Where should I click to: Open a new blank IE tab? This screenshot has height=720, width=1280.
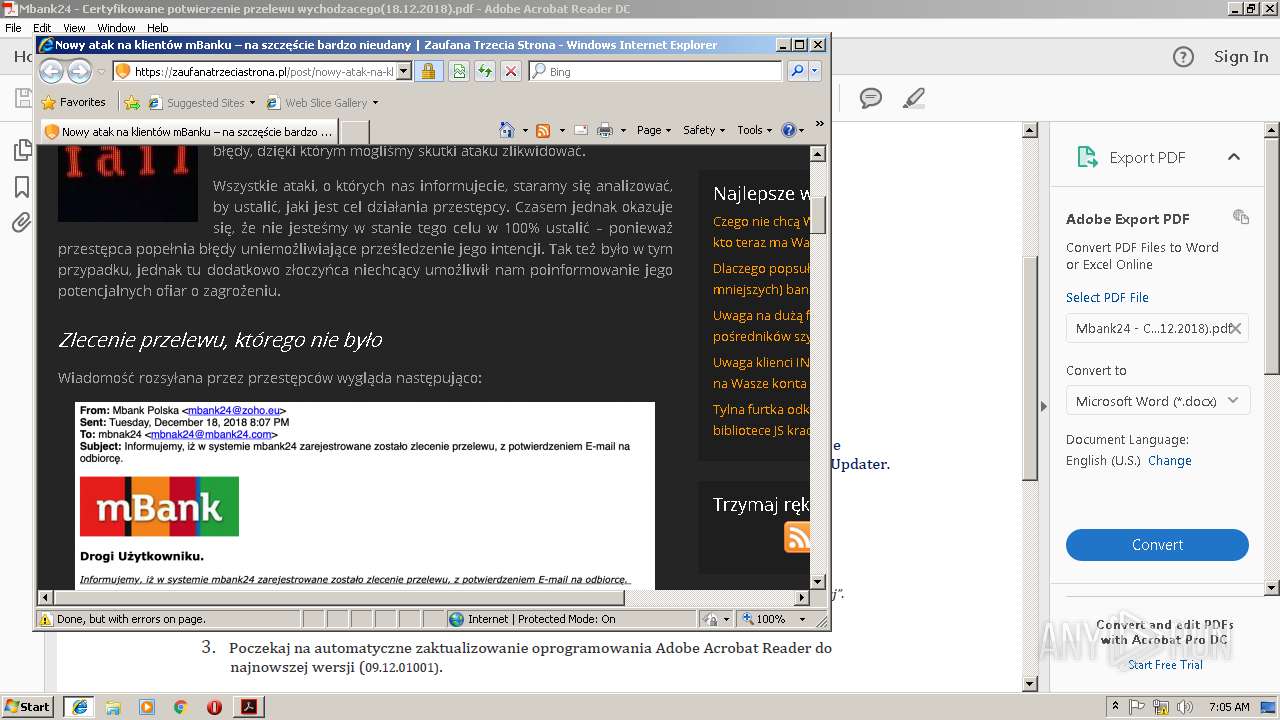pyautogui.click(x=355, y=131)
